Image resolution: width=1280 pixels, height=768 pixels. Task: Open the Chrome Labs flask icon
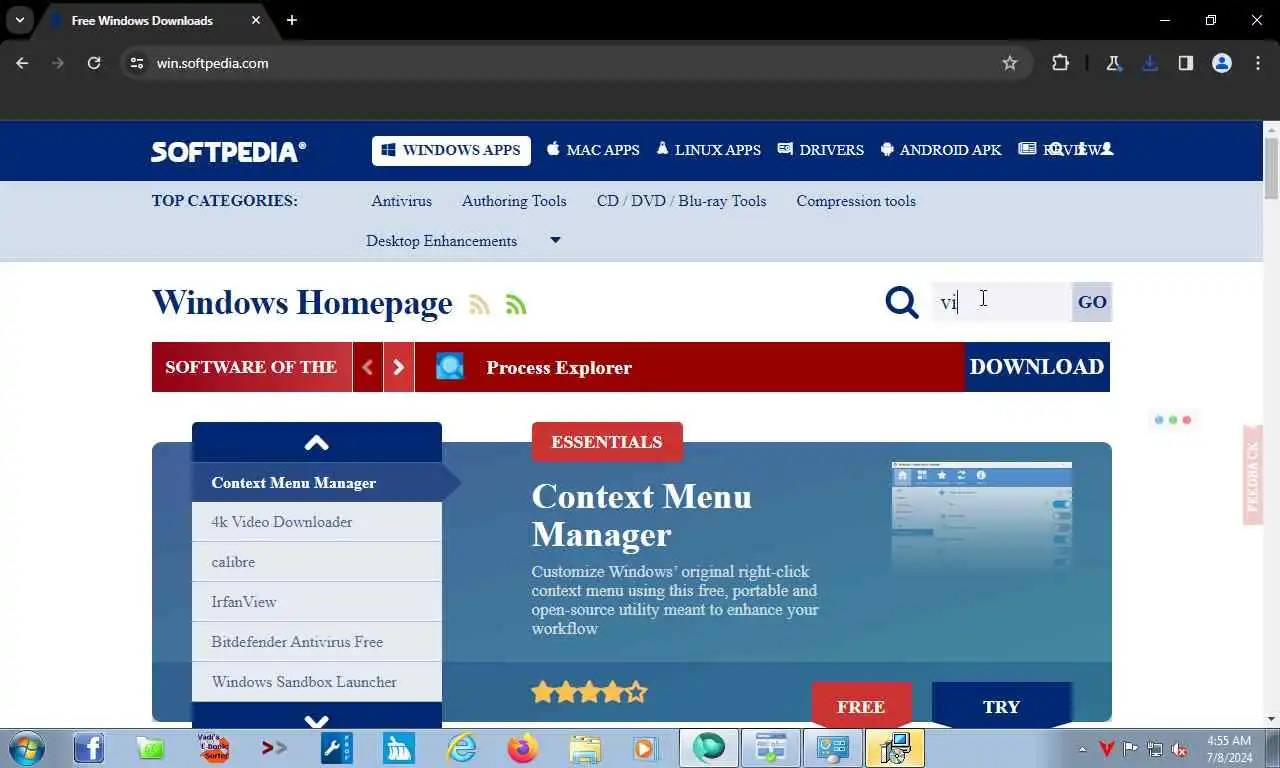1113,63
